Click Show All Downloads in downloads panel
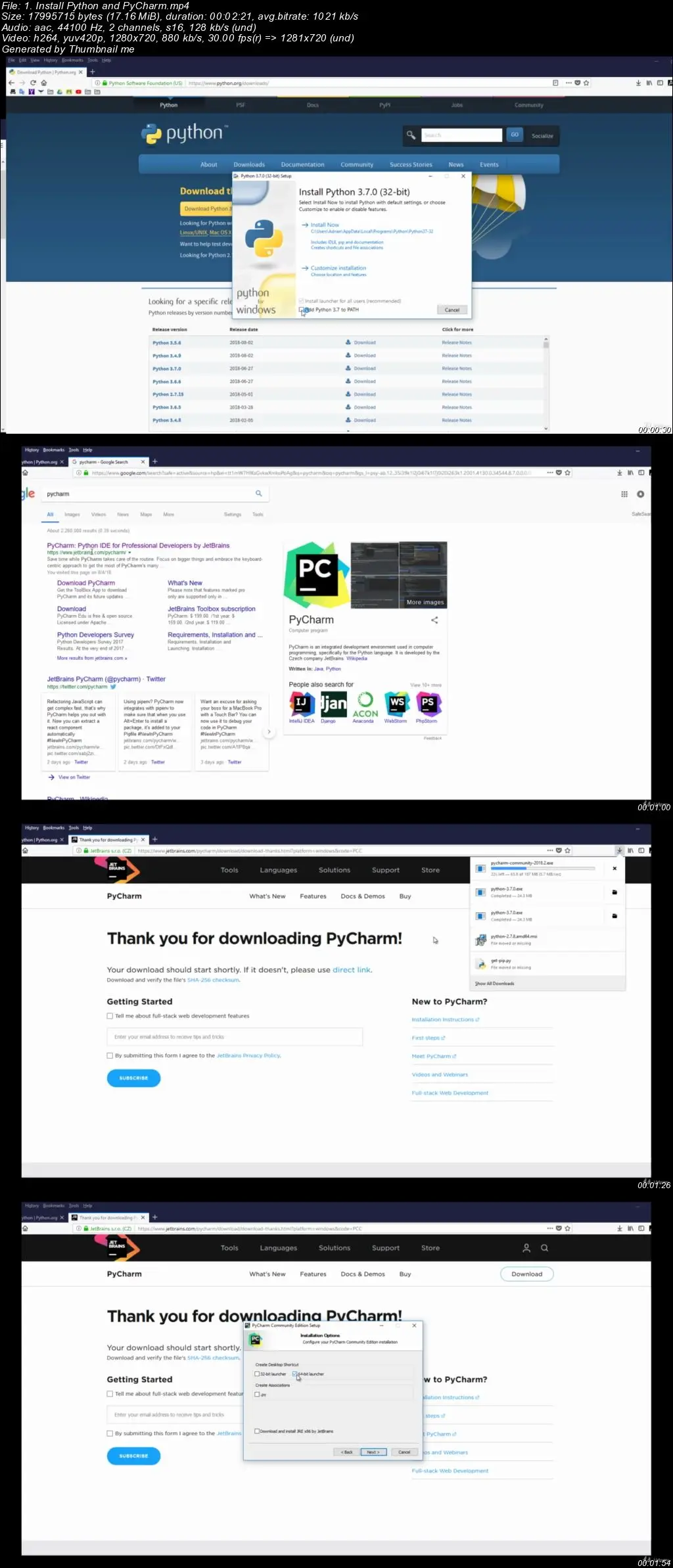This screenshot has width=673, height=1568. point(494,984)
